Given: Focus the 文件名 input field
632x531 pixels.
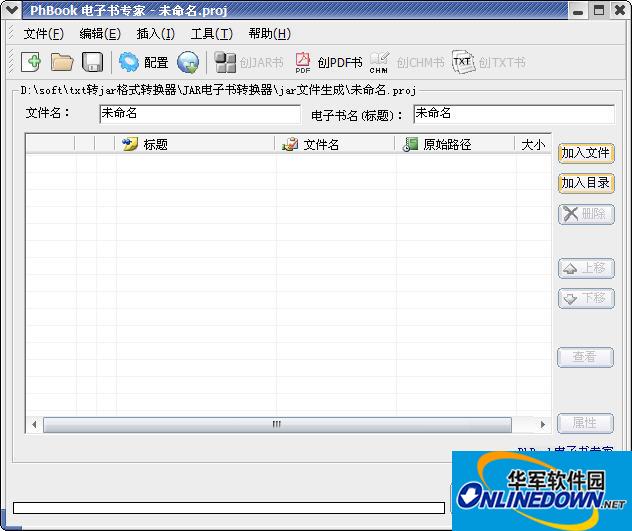Looking at the screenshot, I should 200,114.
